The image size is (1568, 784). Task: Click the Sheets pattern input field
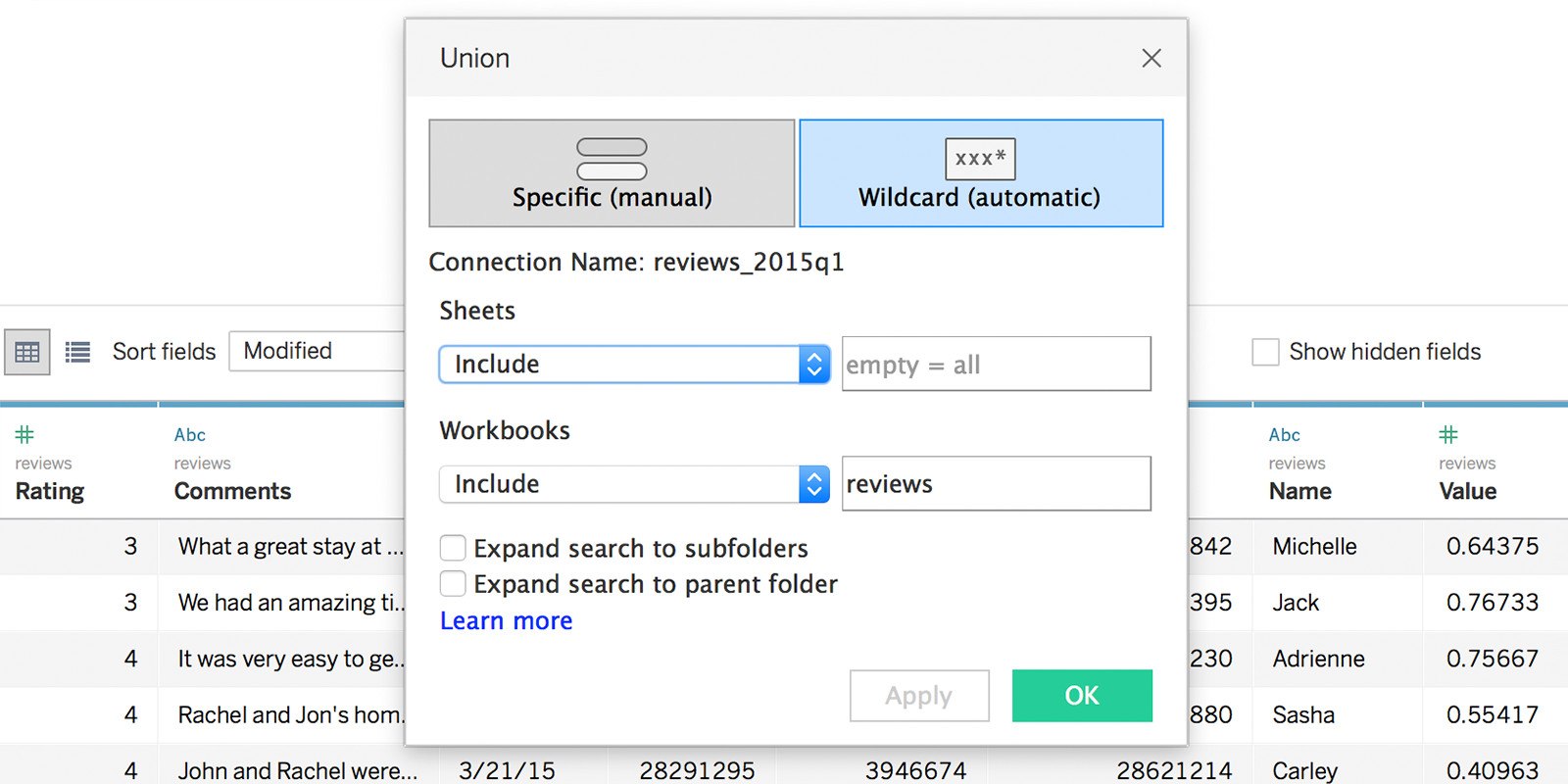(x=996, y=365)
